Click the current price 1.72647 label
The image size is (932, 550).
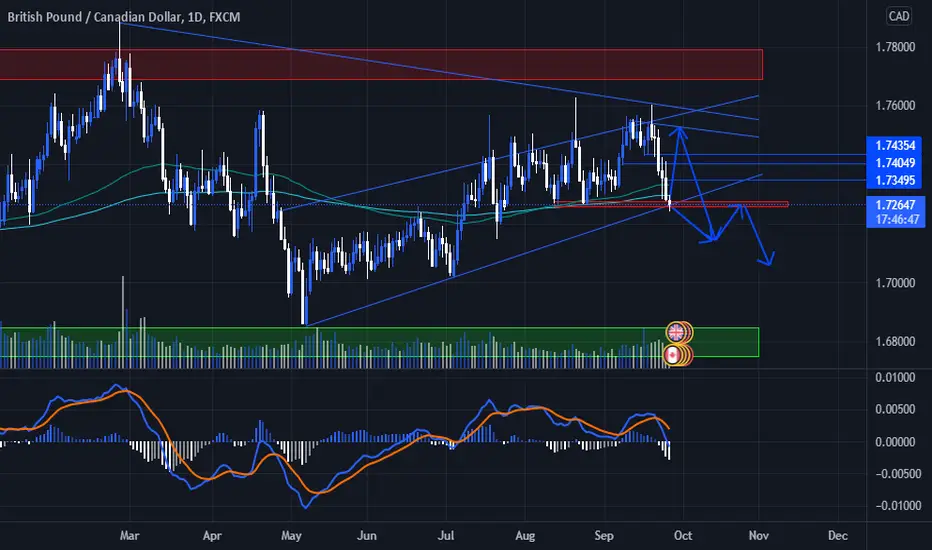pyautogui.click(x=896, y=205)
